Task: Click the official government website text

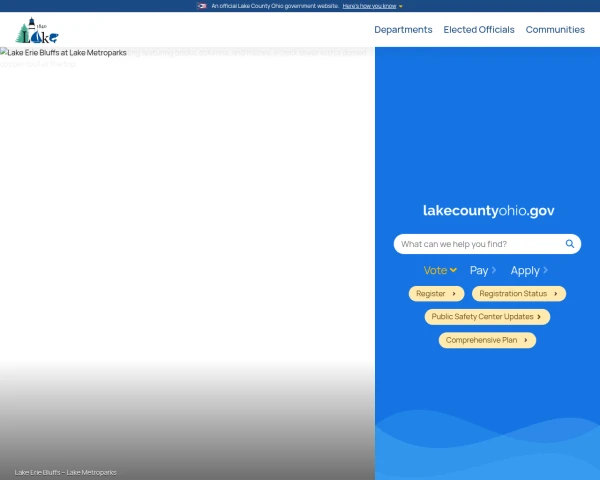Action: pos(275,6)
